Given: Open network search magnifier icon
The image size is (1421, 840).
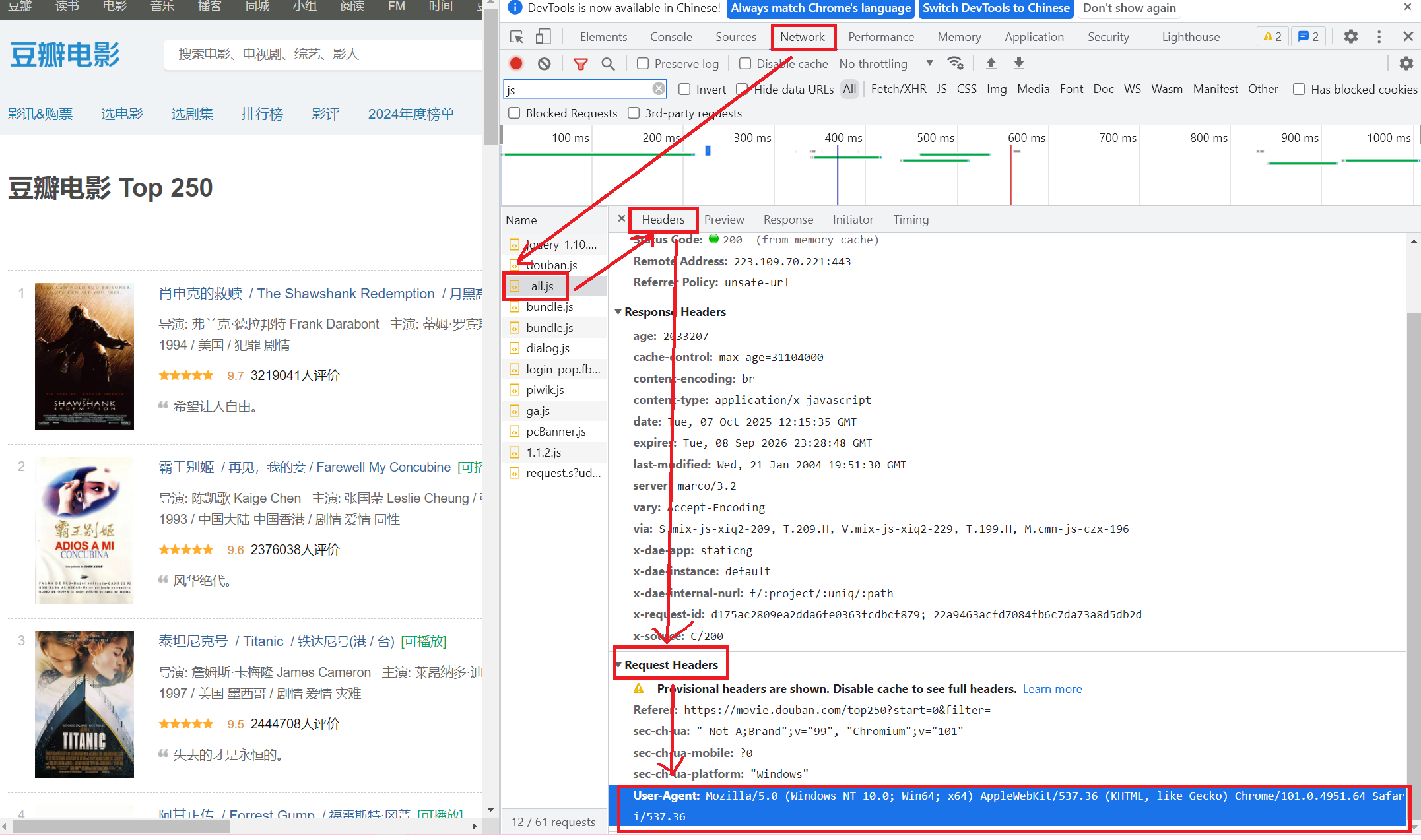Looking at the screenshot, I should (608, 64).
